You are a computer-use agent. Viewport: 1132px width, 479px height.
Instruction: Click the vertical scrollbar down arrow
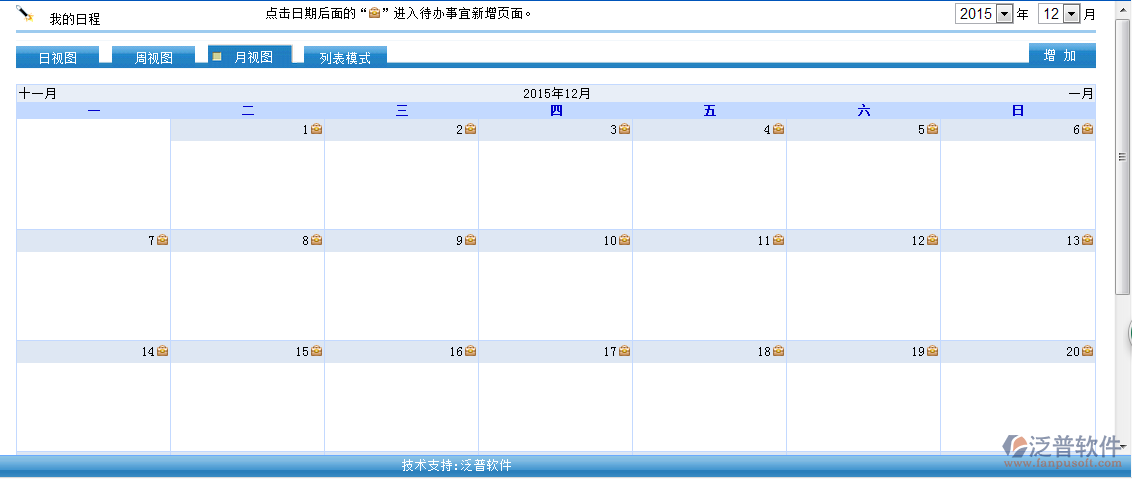pos(1123,445)
